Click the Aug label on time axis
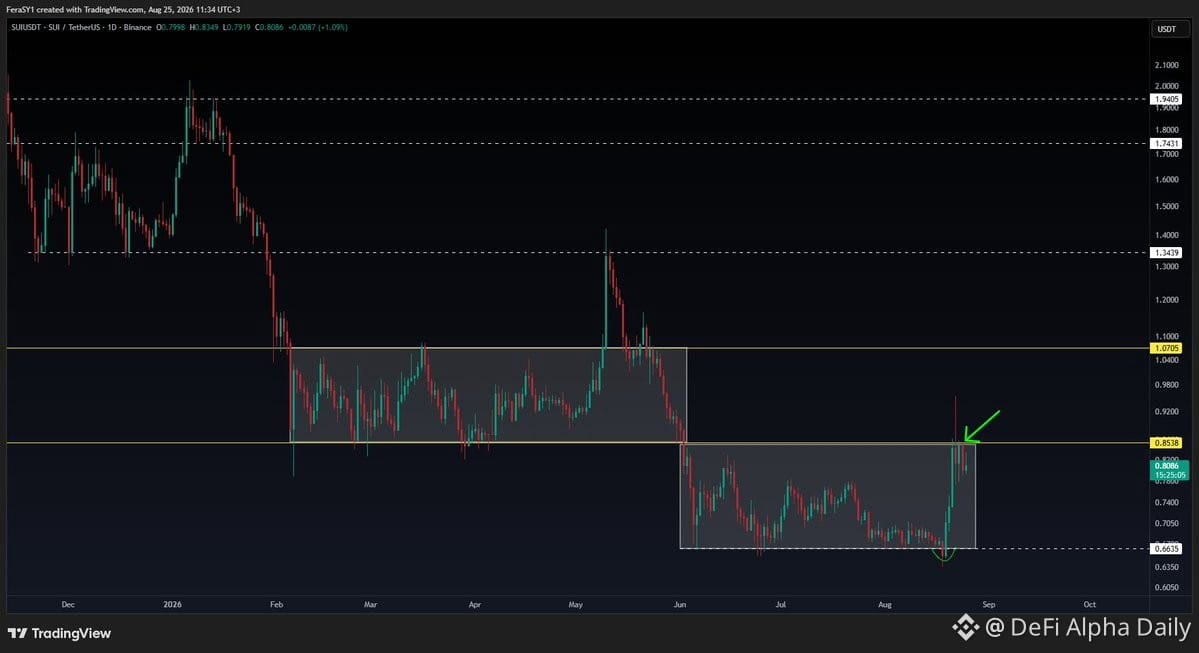Screen dimensions: 1199x653 click(885, 604)
